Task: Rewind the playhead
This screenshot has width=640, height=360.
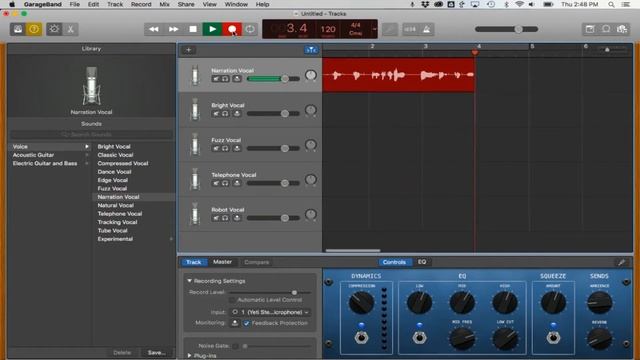Action: coord(154,29)
